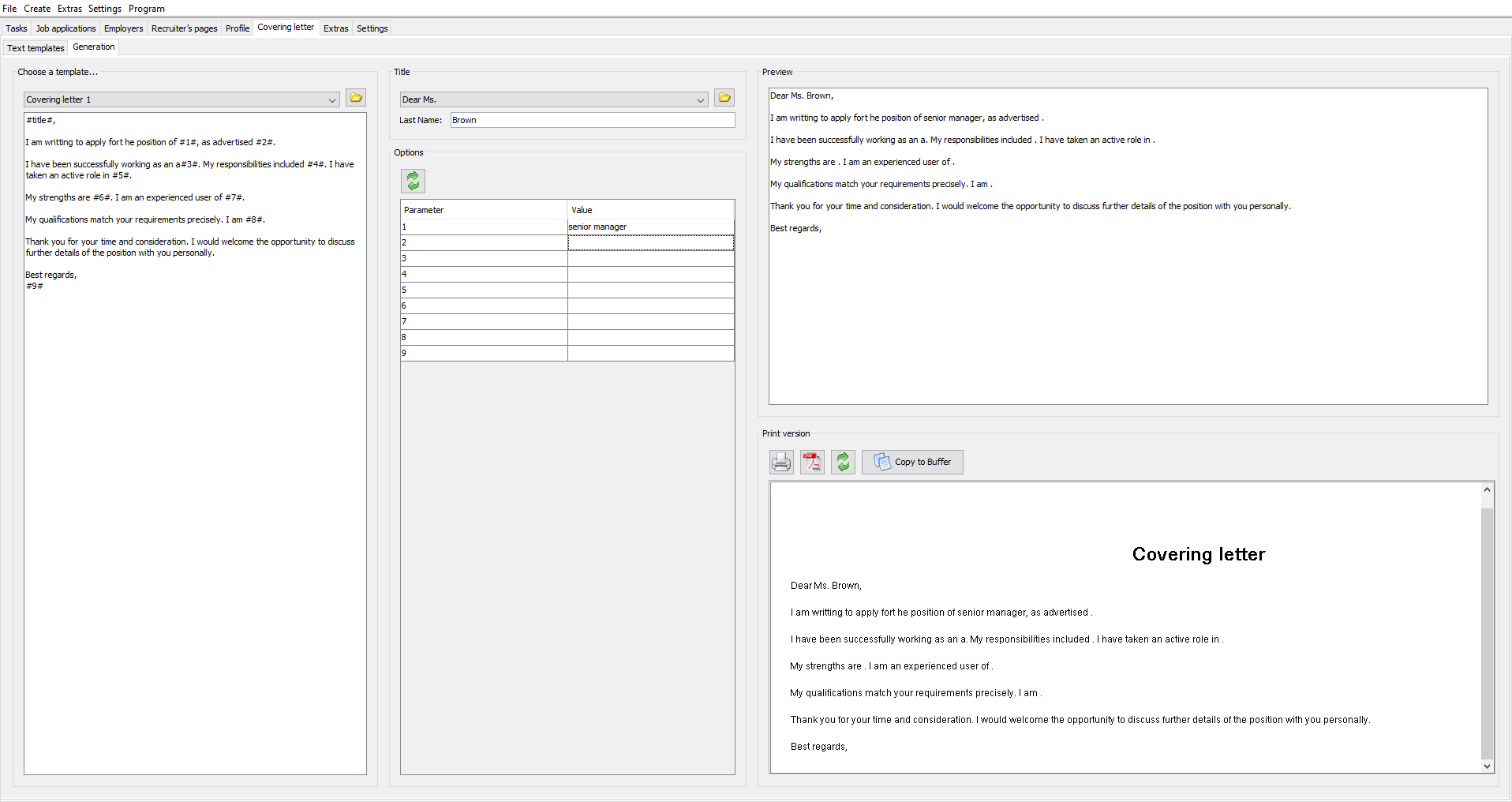This screenshot has height=802, width=1512.
Task: Click value cell for parameter 5
Action: [651, 290]
